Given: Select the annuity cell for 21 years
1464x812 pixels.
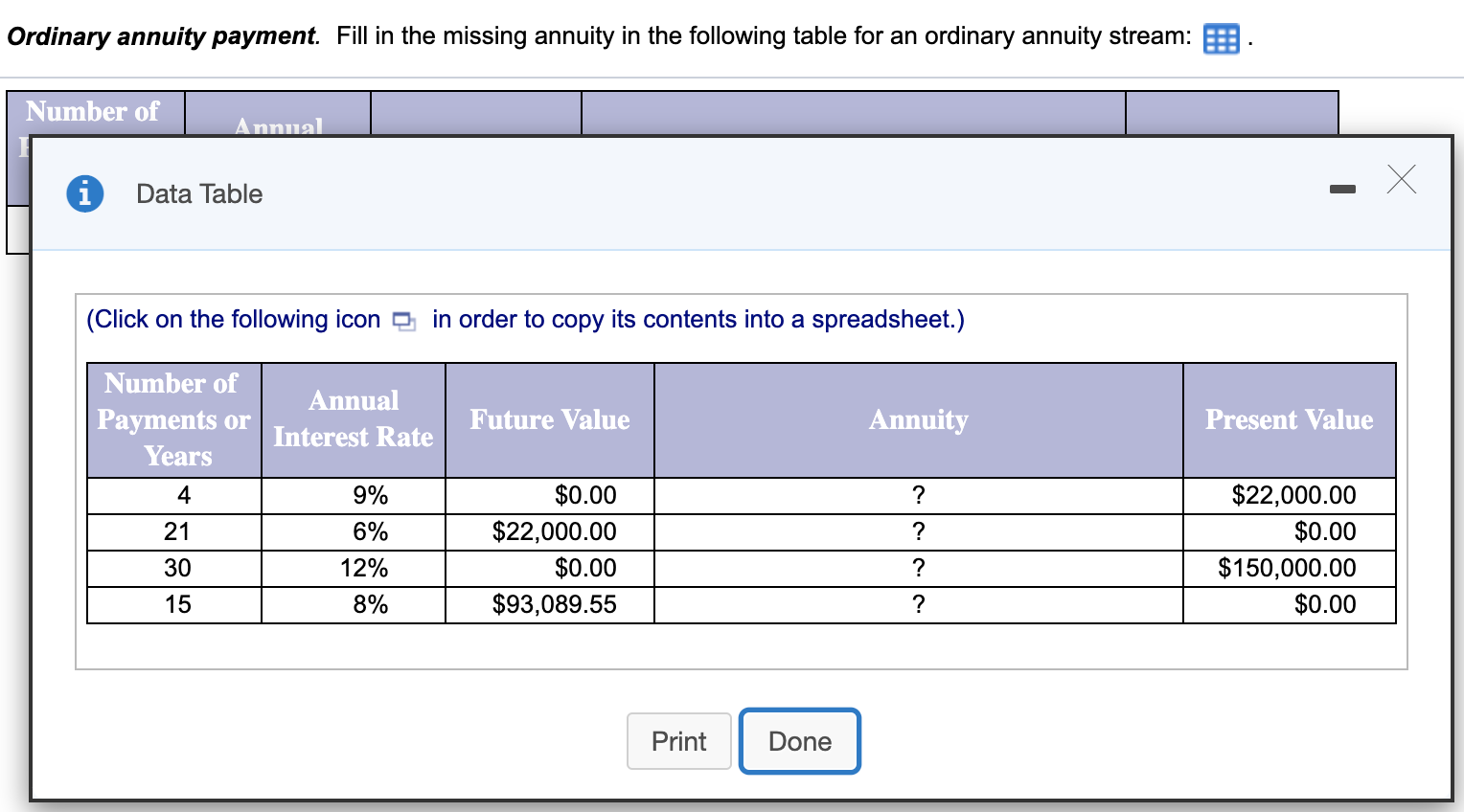Looking at the screenshot, I should [918, 531].
